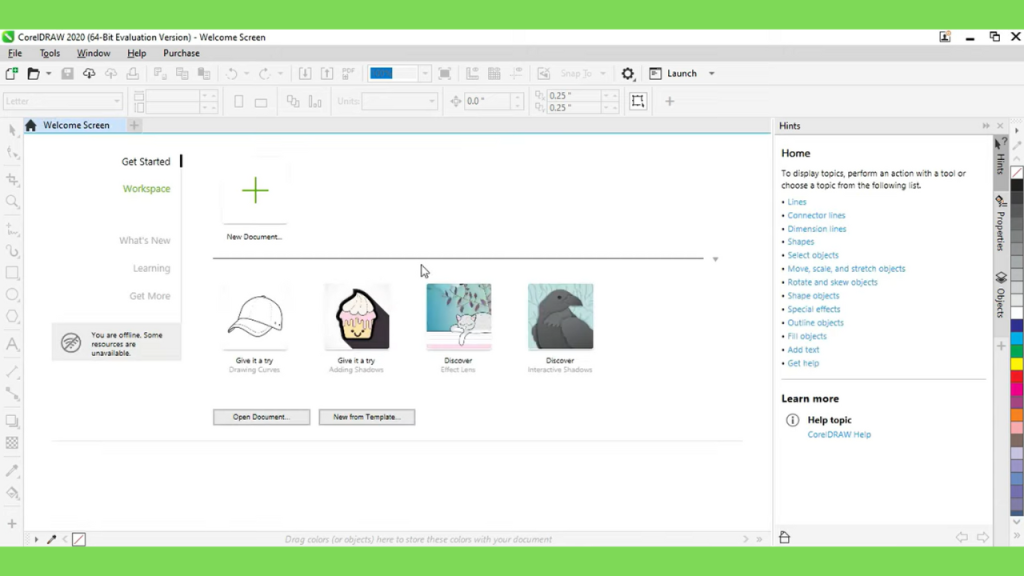
Task: Select the Freehand curve tool
Action: coord(12,229)
